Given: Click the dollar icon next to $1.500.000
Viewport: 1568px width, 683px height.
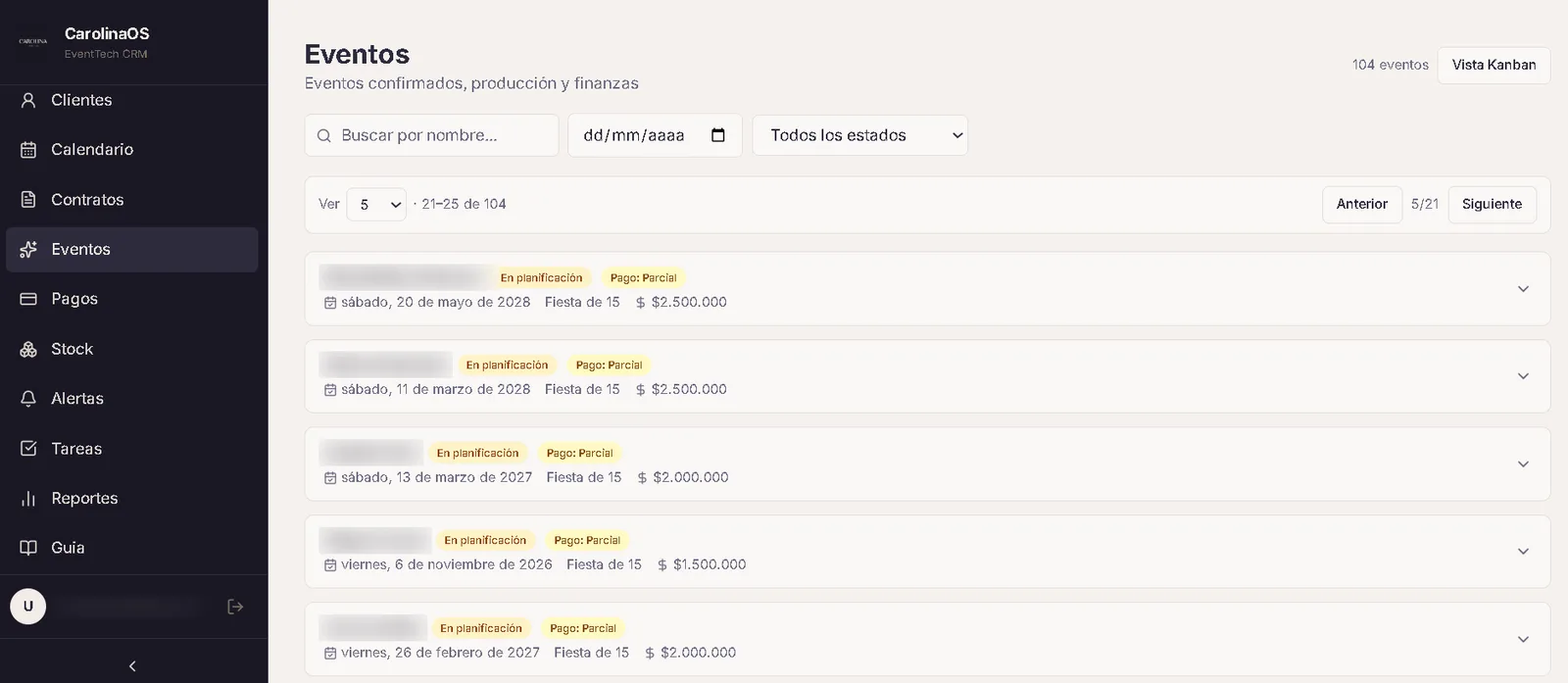Looking at the screenshot, I should click(662, 565).
